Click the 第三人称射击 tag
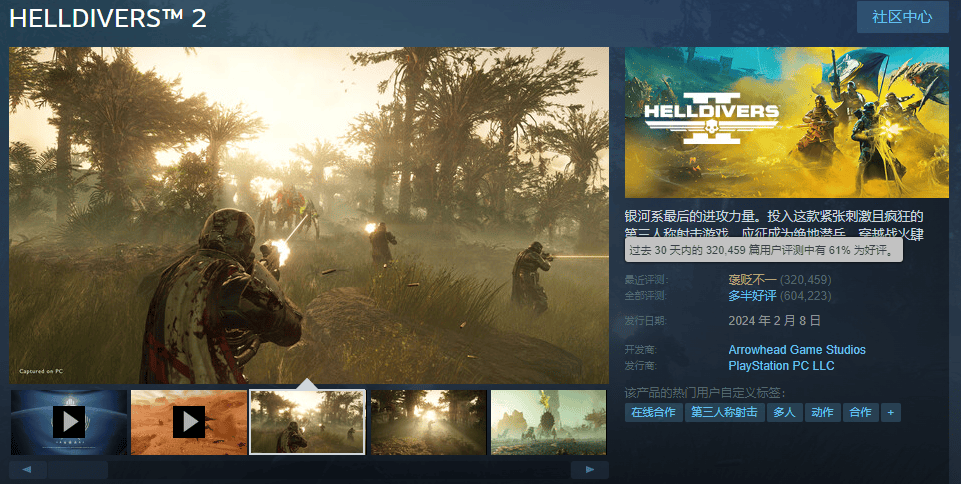 point(724,412)
